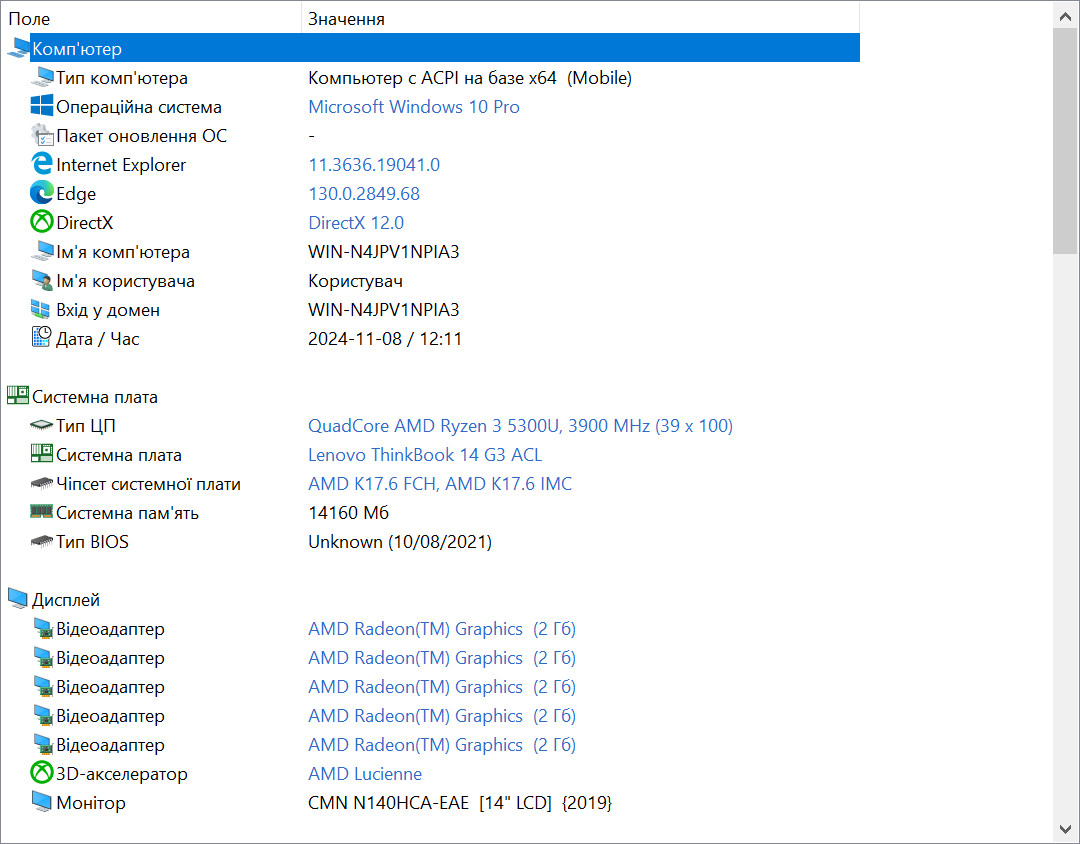Click the Системна пам'ять RAM icon
The image size is (1080, 844).
click(x=42, y=512)
